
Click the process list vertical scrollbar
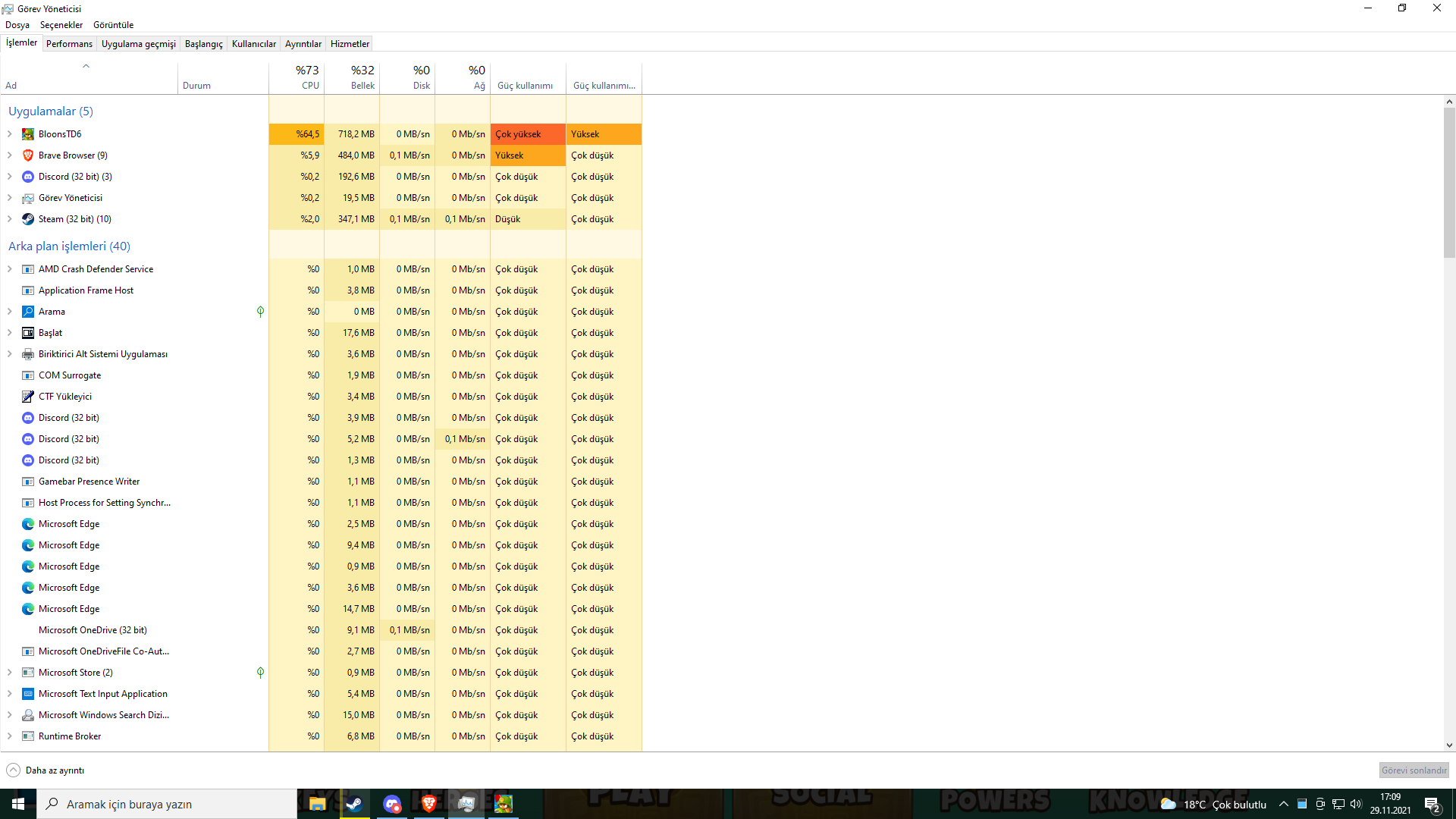[x=1449, y=182]
